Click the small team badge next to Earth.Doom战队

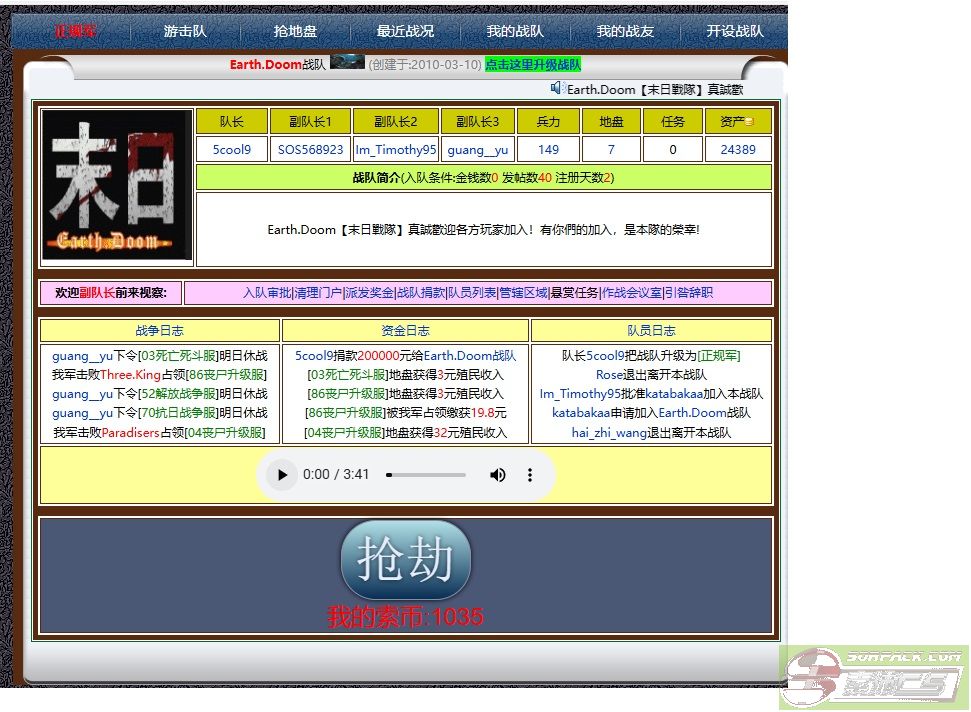347,62
